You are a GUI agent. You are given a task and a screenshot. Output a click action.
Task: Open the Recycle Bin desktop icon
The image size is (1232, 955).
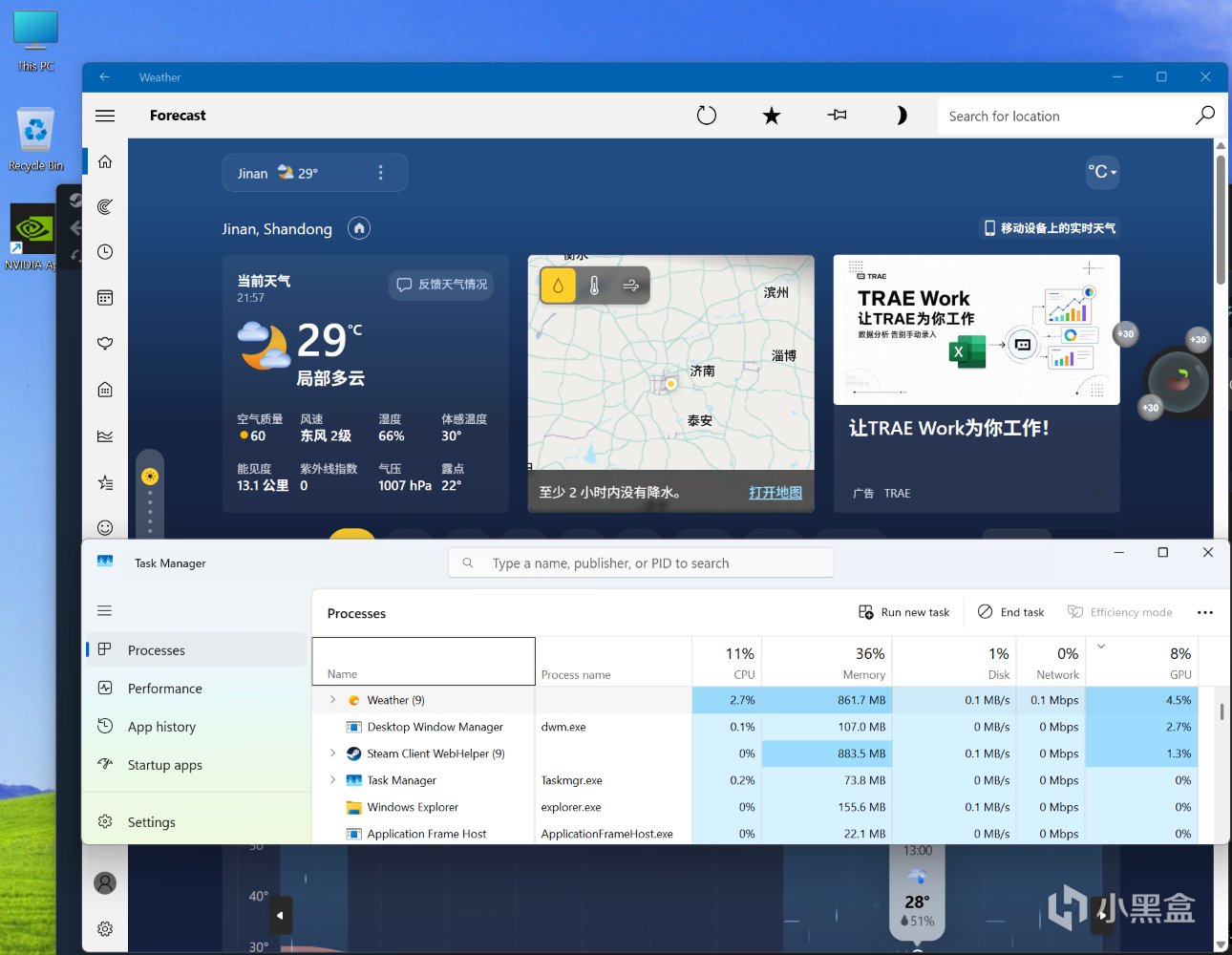[35, 139]
